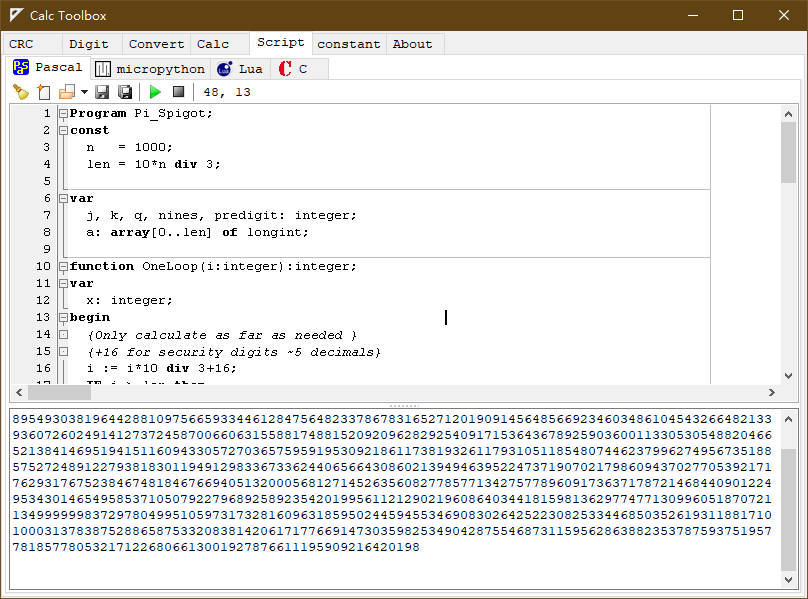Open the constant tab
This screenshot has height=599, width=808.
tap(349, 44)
